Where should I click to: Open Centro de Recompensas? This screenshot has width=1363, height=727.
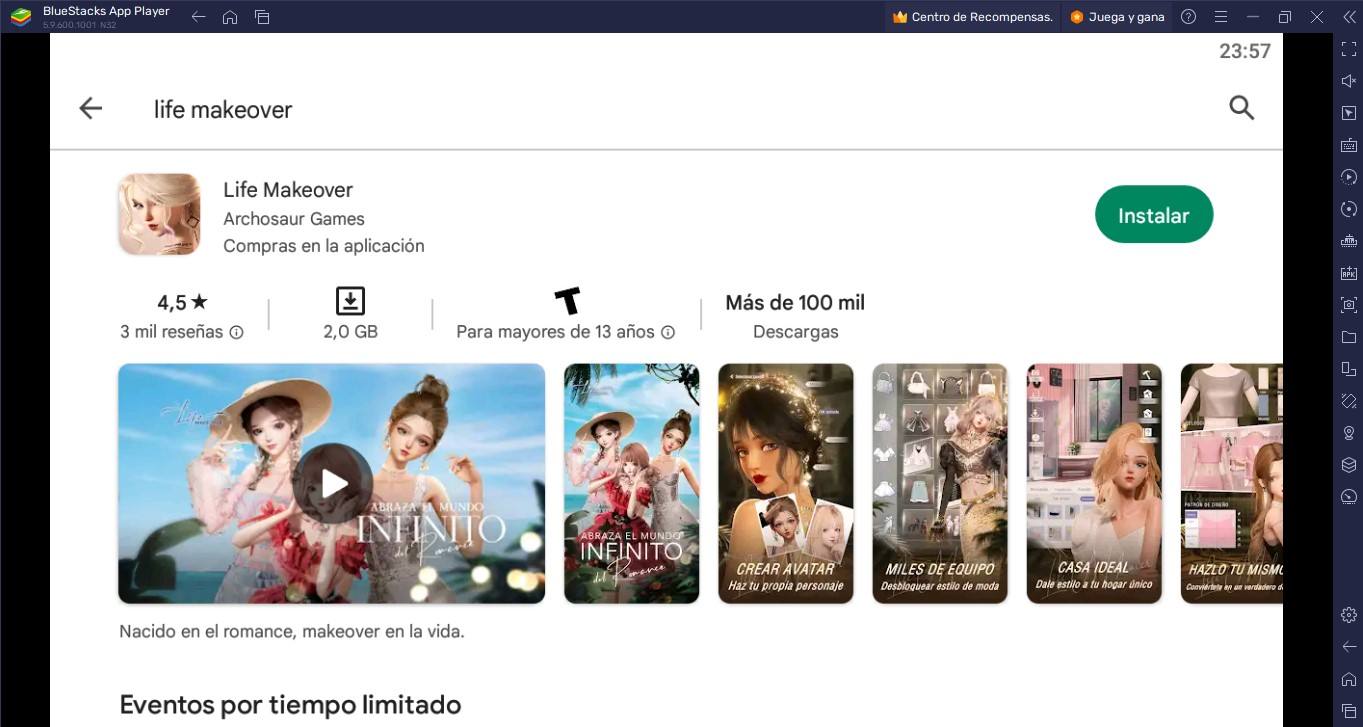click(972, 16)
